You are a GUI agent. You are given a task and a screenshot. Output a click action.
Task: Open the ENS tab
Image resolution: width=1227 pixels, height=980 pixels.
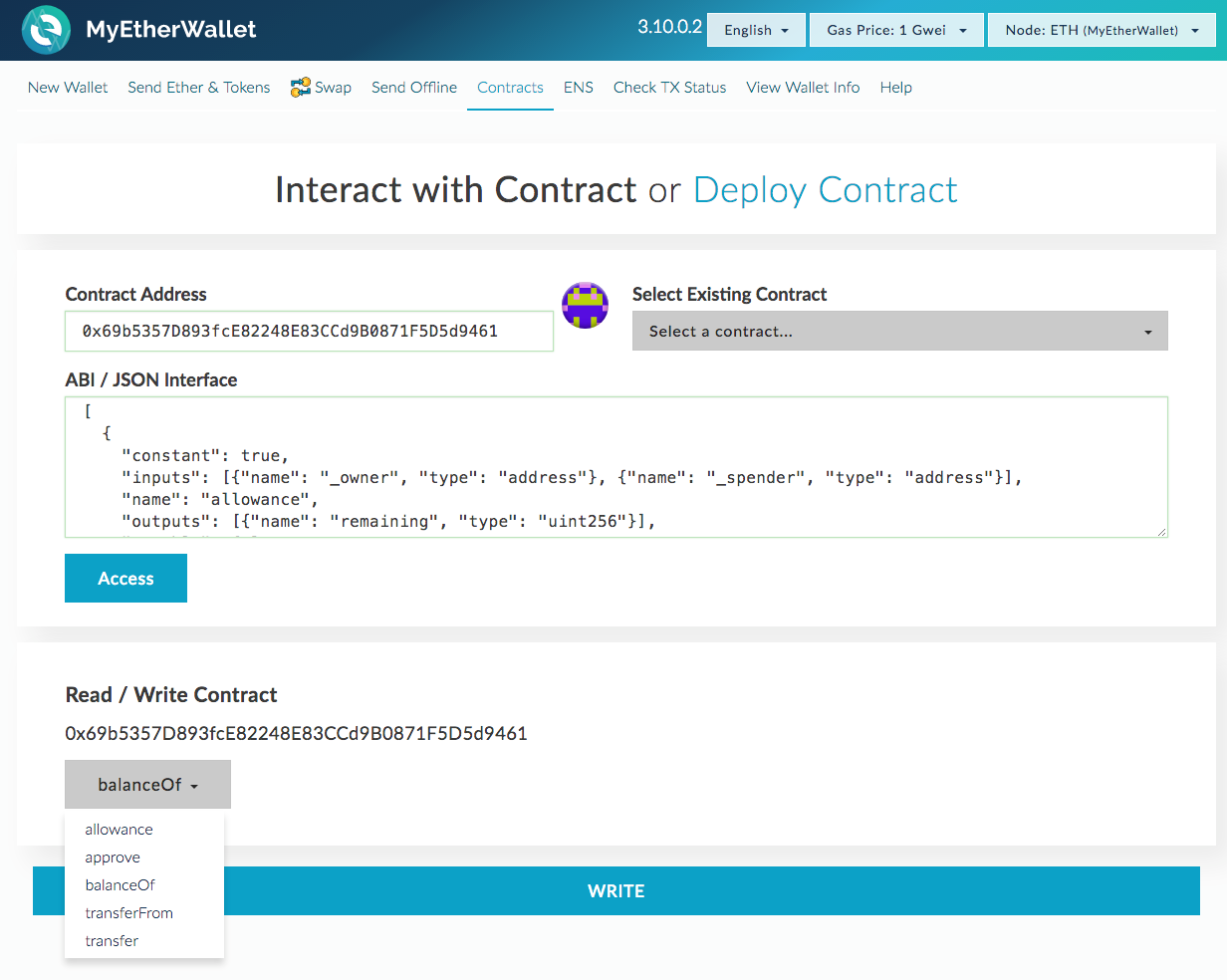click(579, 88)
